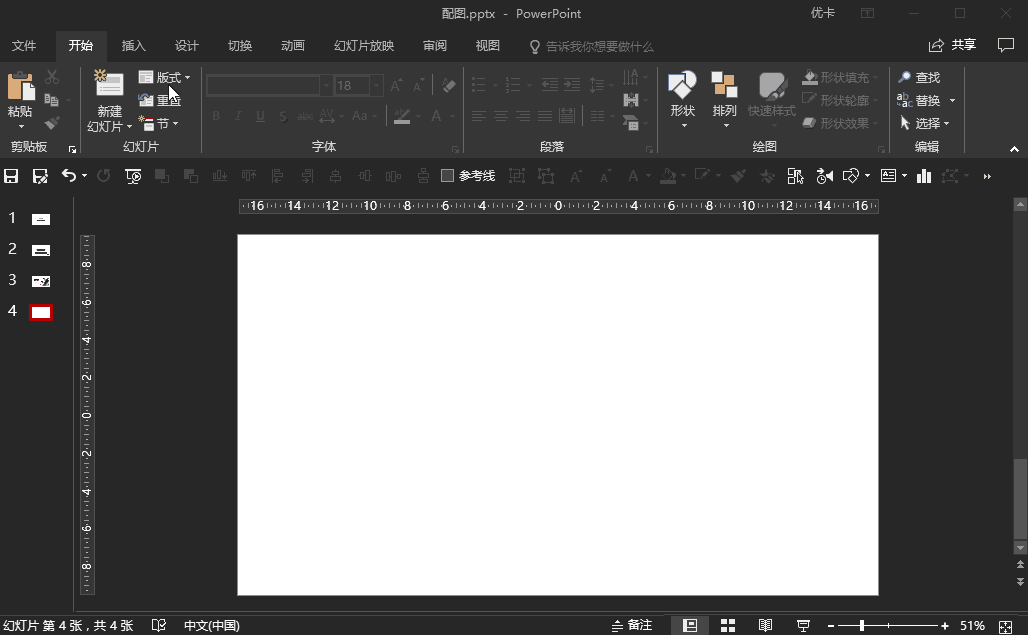Switch to the 设计 (Design) ribbon tab
The image size is (1028, 635).
[x=186, y=46]
